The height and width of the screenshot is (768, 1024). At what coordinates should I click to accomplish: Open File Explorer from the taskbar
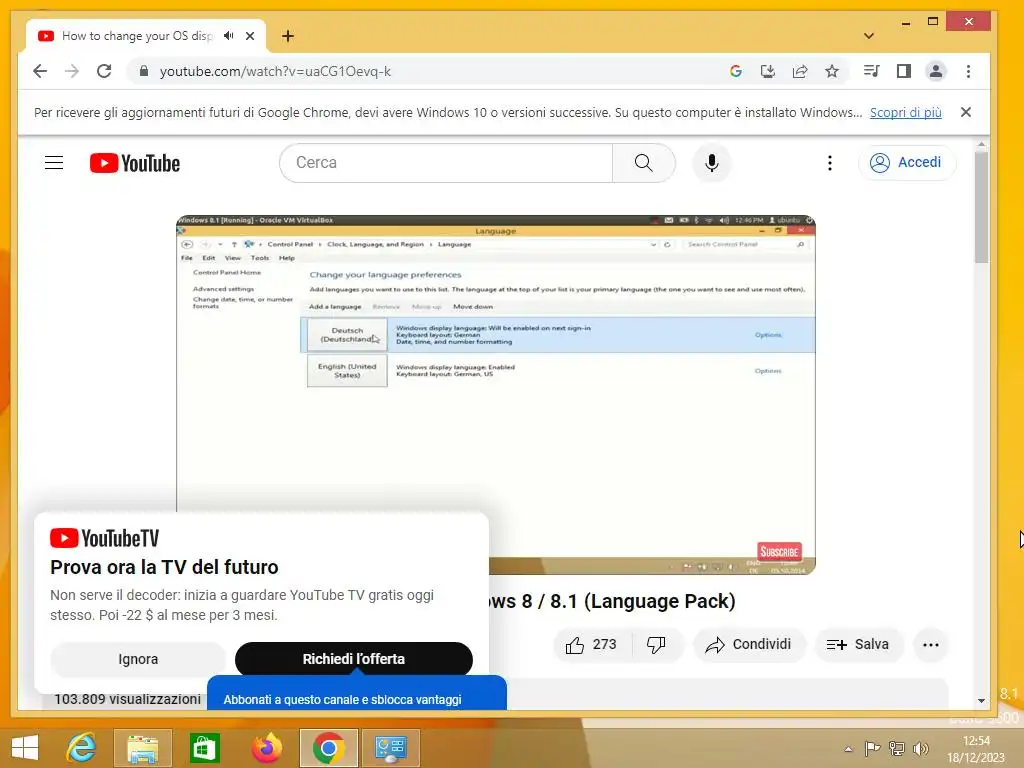[142, 748]
